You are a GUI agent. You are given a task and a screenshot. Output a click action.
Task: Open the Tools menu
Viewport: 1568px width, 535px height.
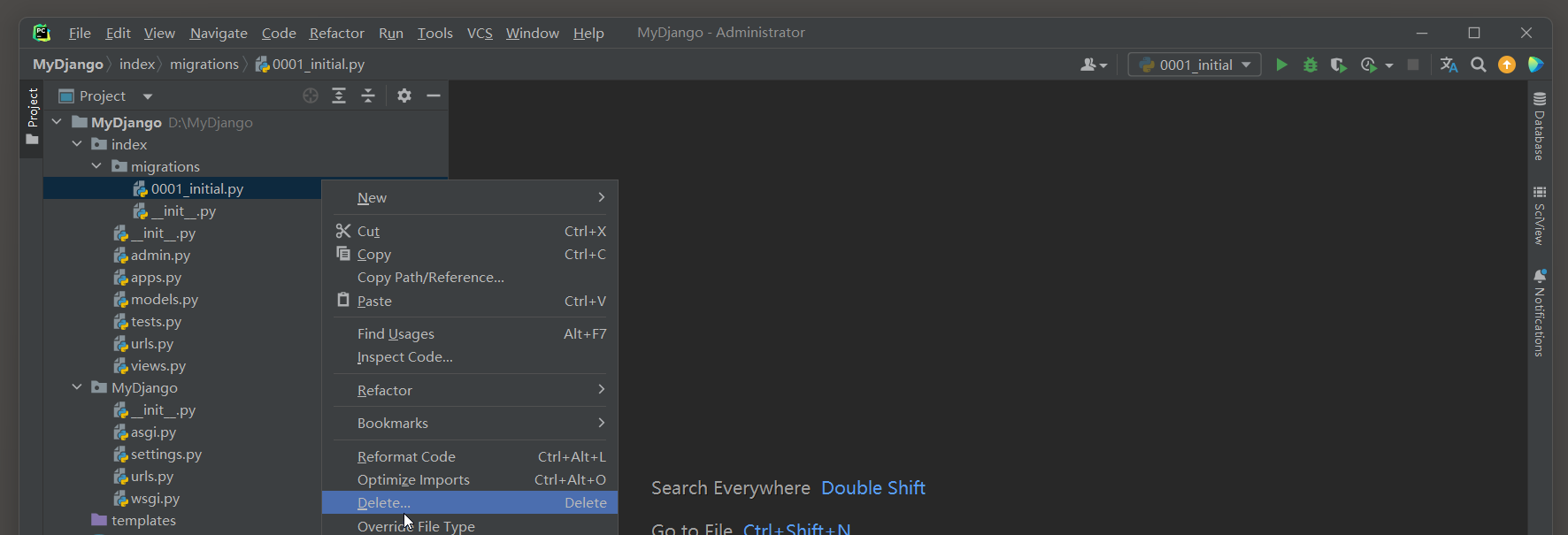(x=434, y=33)
